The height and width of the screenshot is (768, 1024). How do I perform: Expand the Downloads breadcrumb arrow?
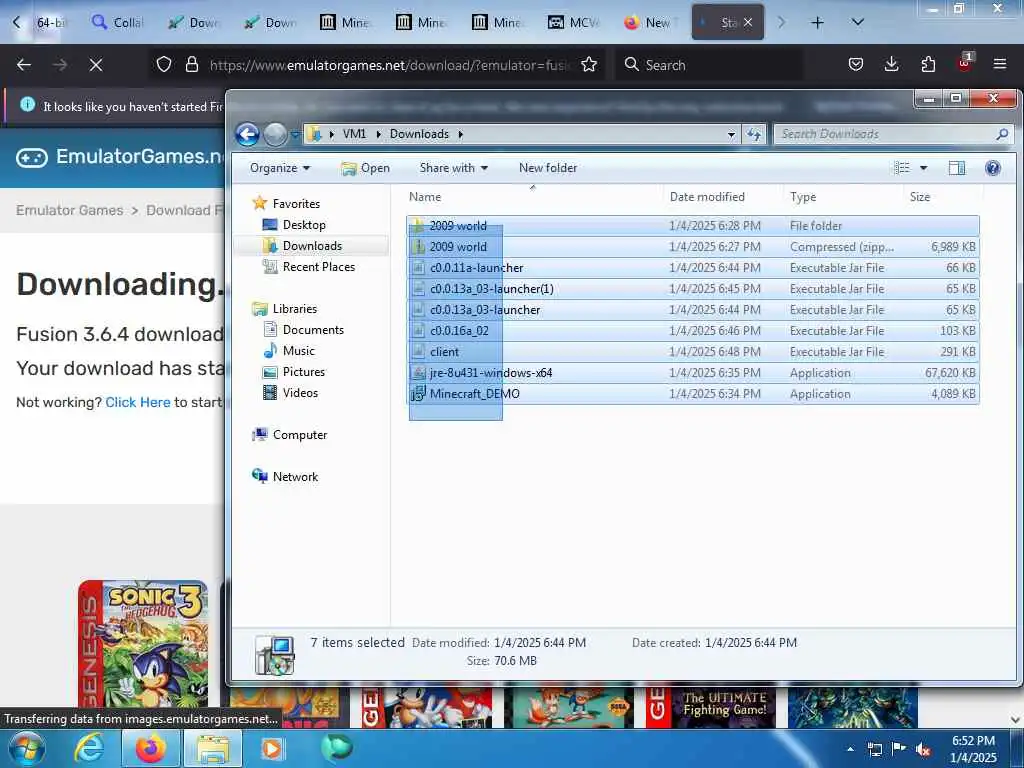coord(460,135)
